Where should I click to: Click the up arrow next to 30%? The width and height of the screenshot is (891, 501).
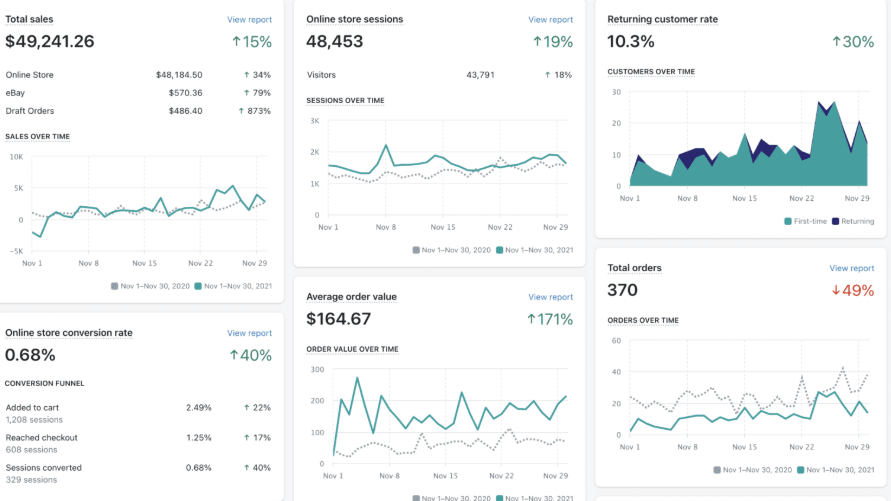click(x=837, y=42)
